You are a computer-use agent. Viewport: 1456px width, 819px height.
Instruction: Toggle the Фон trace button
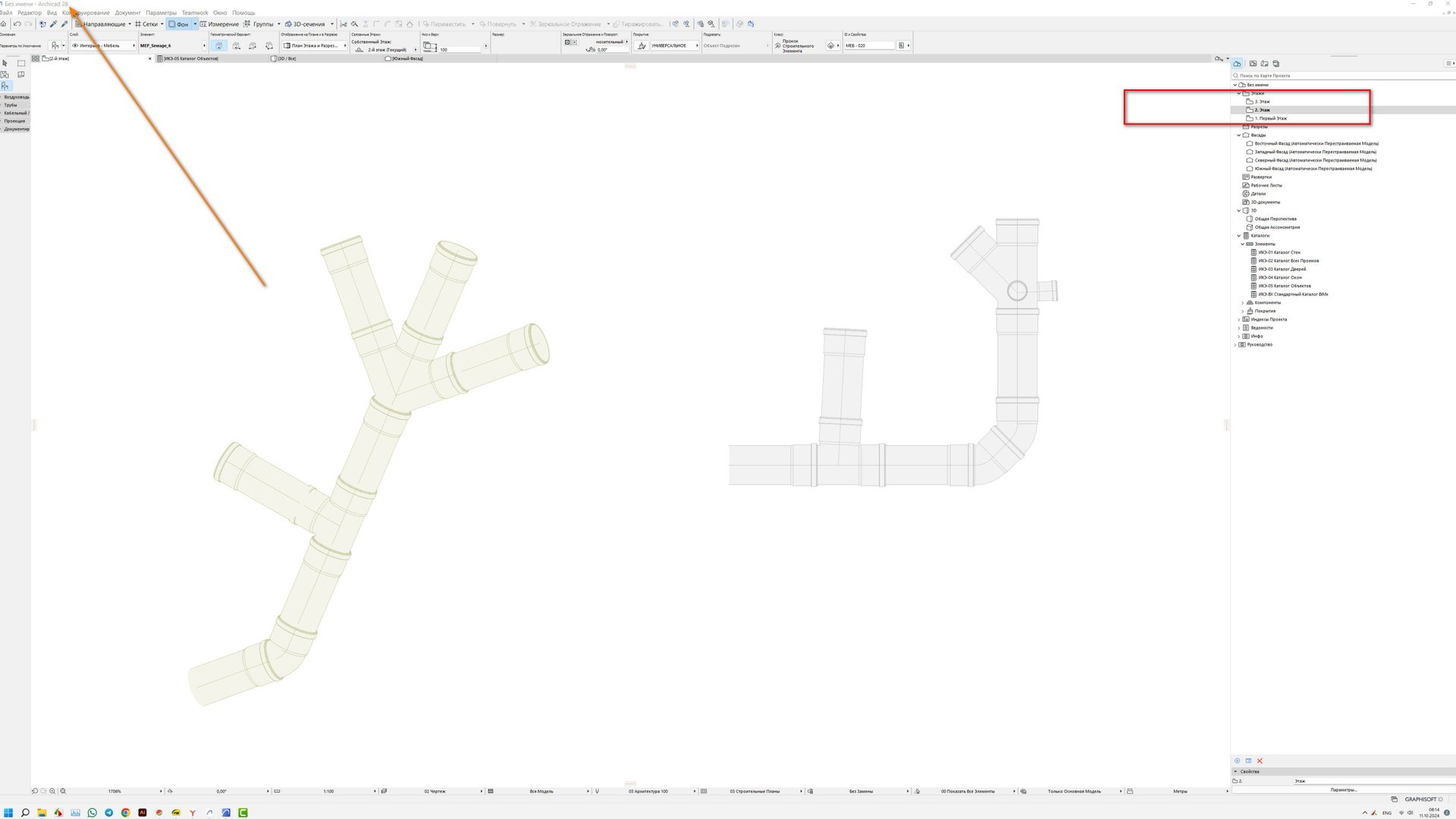pos(178,24)
